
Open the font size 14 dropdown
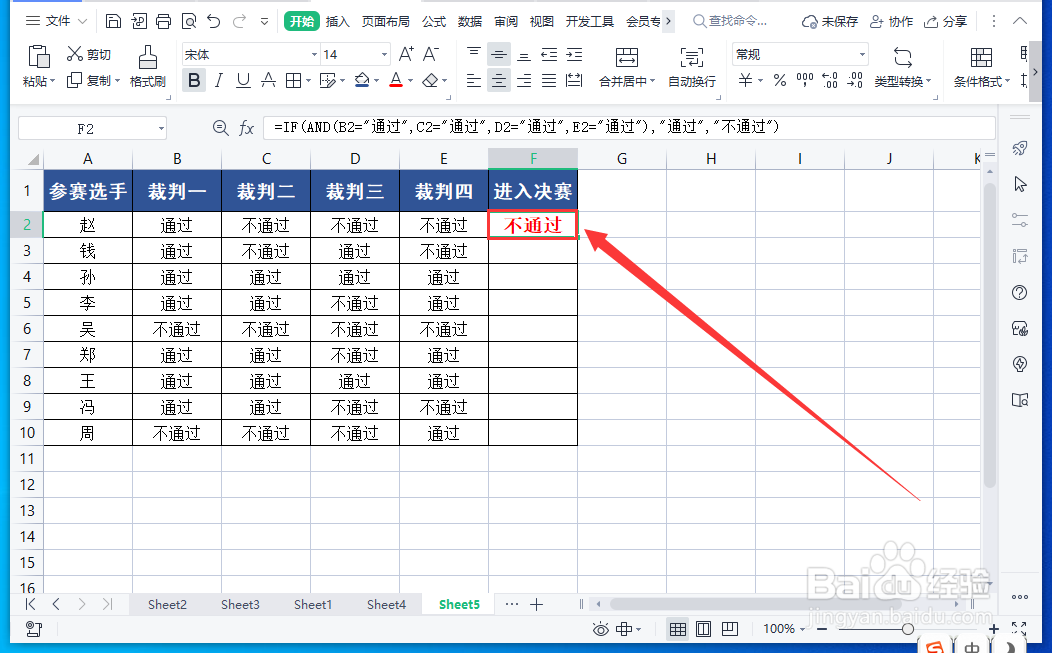(x=384, y=54)
